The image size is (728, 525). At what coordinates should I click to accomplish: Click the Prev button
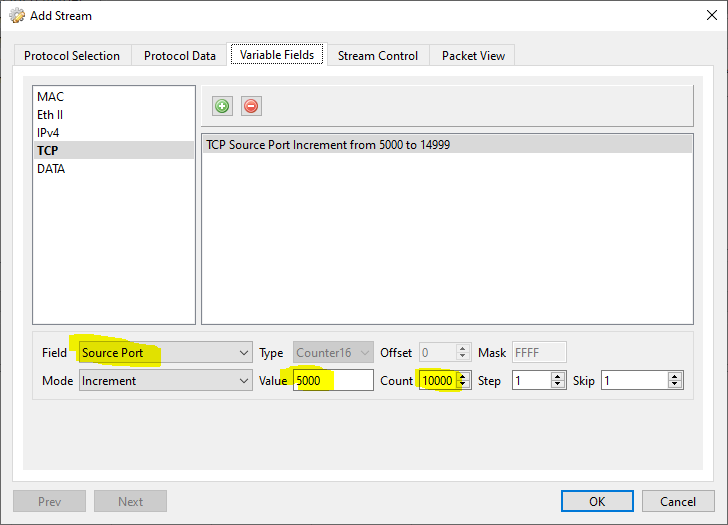(49, 501)
